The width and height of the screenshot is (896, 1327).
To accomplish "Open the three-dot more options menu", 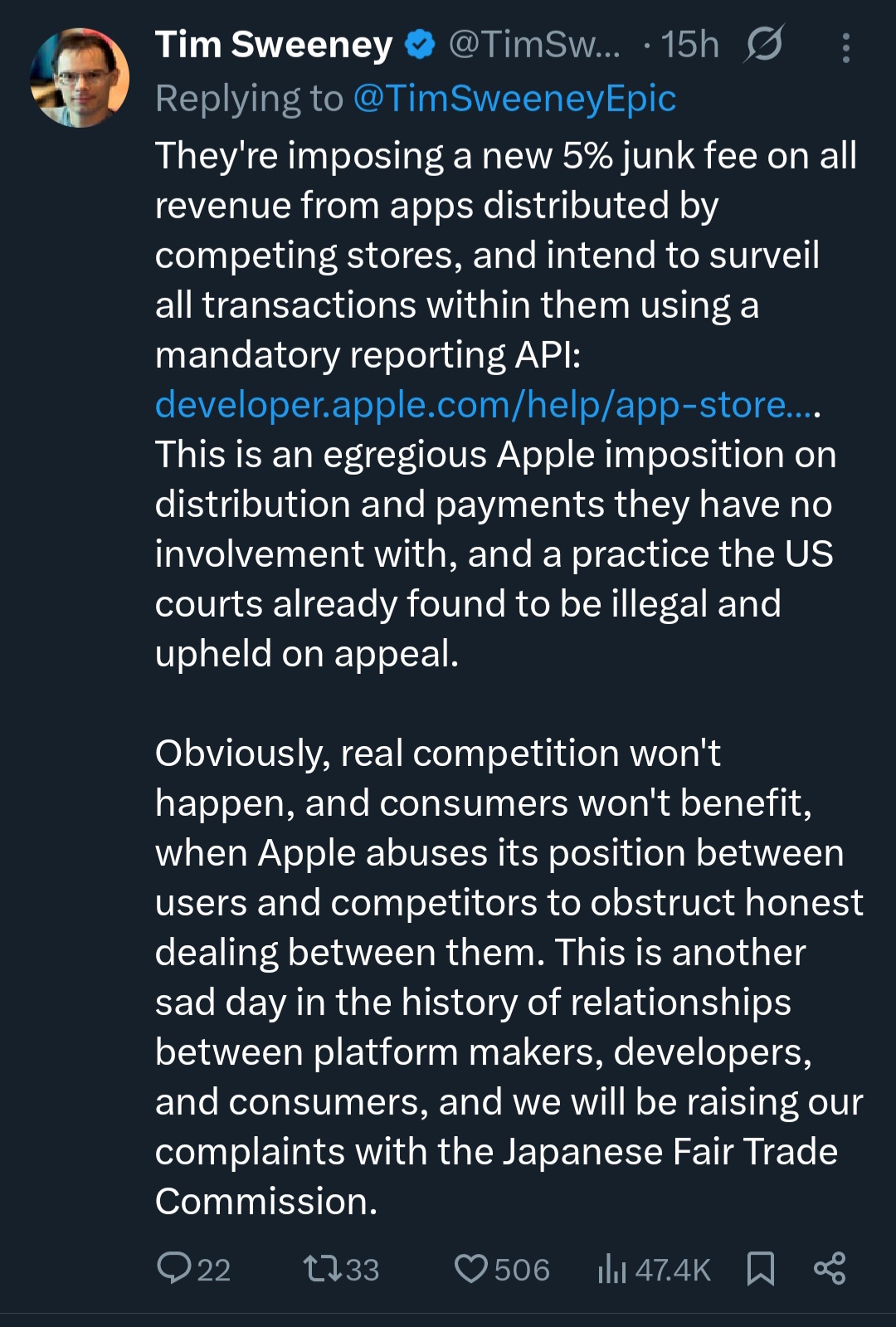I will click(x=845, y=48).
